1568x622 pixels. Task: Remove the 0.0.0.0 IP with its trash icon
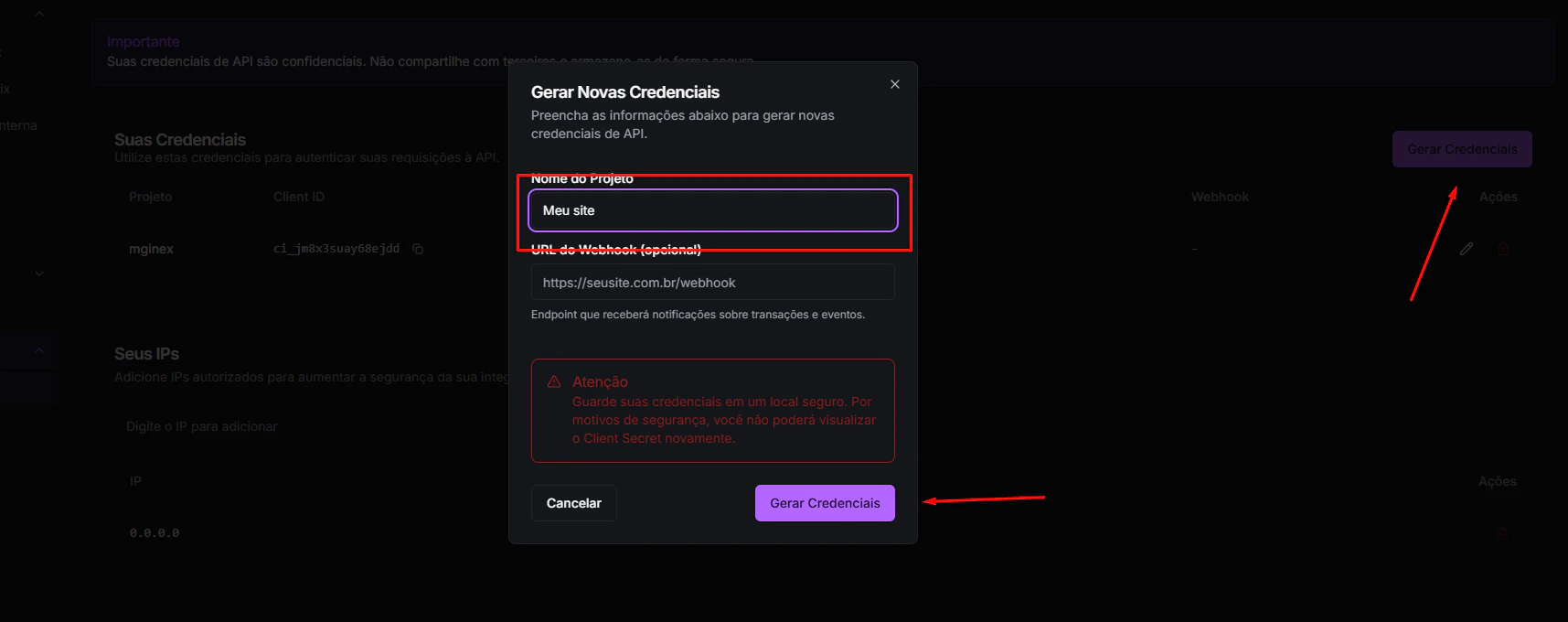pyautogui.click(x=1502, y=533)
